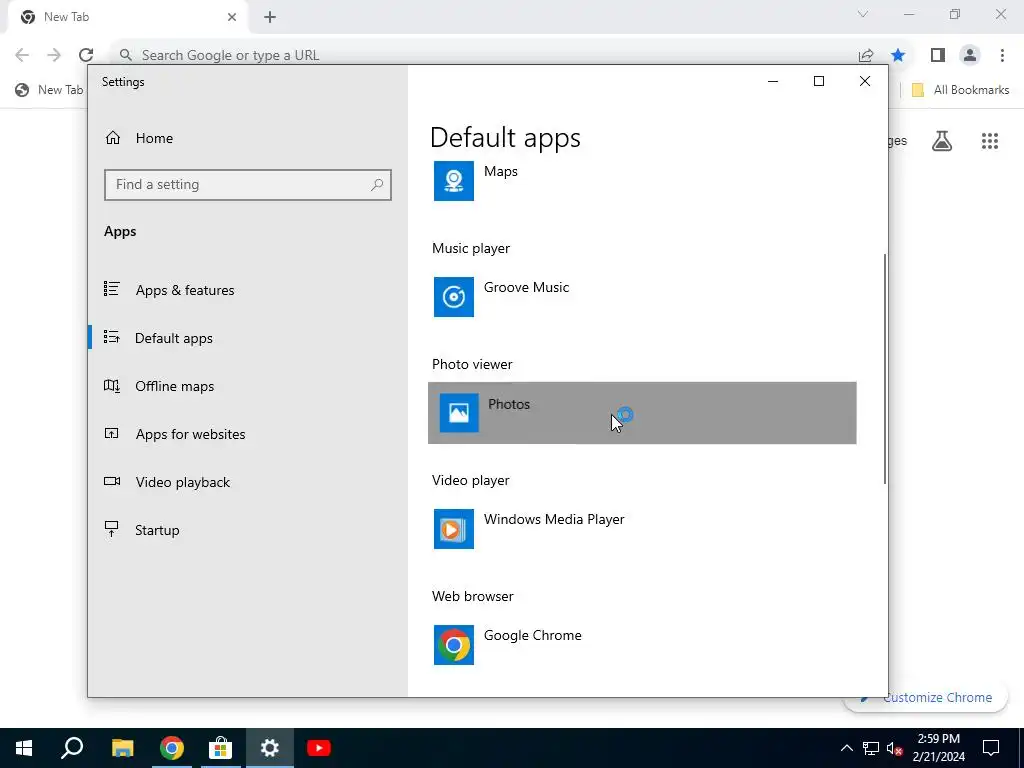This screenshot has height=768, width=1024.
Task: Open Google apps grid
Action: tap(990, 140)
